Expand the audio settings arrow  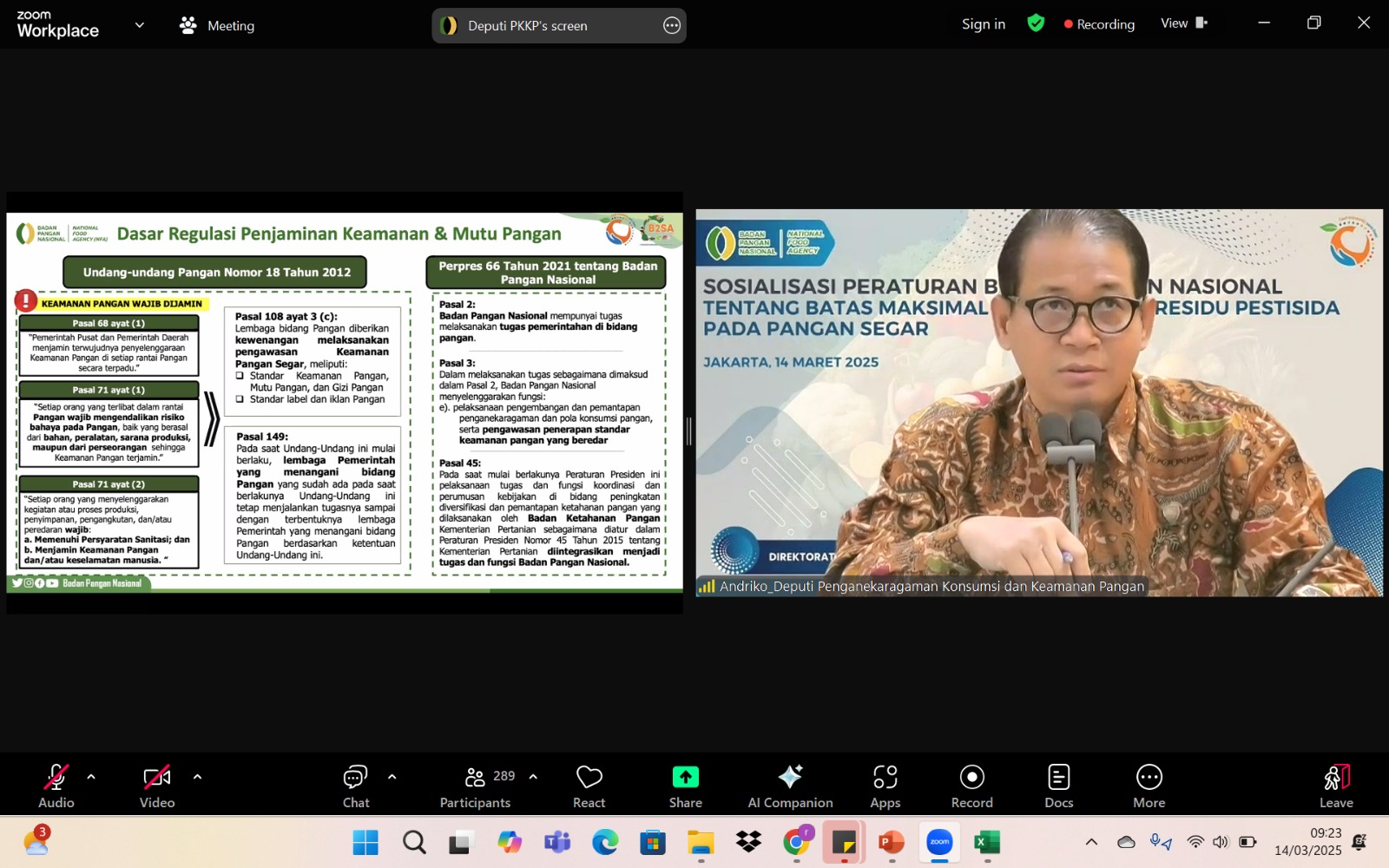91,777
